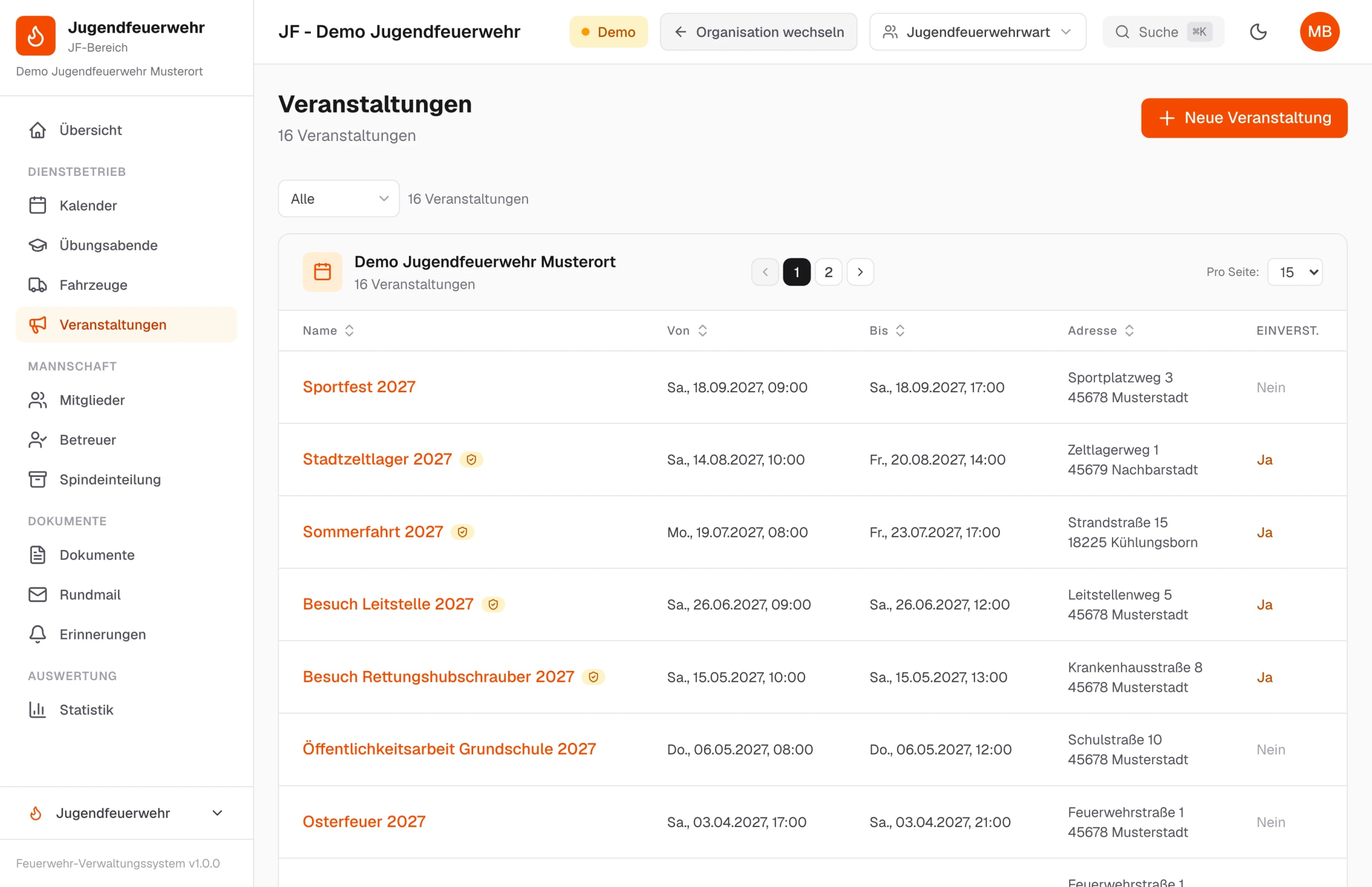1372x887 pixels.
Task: Open the Jugendfeuerwehrwart role dropdown
Action: (978, 32)
